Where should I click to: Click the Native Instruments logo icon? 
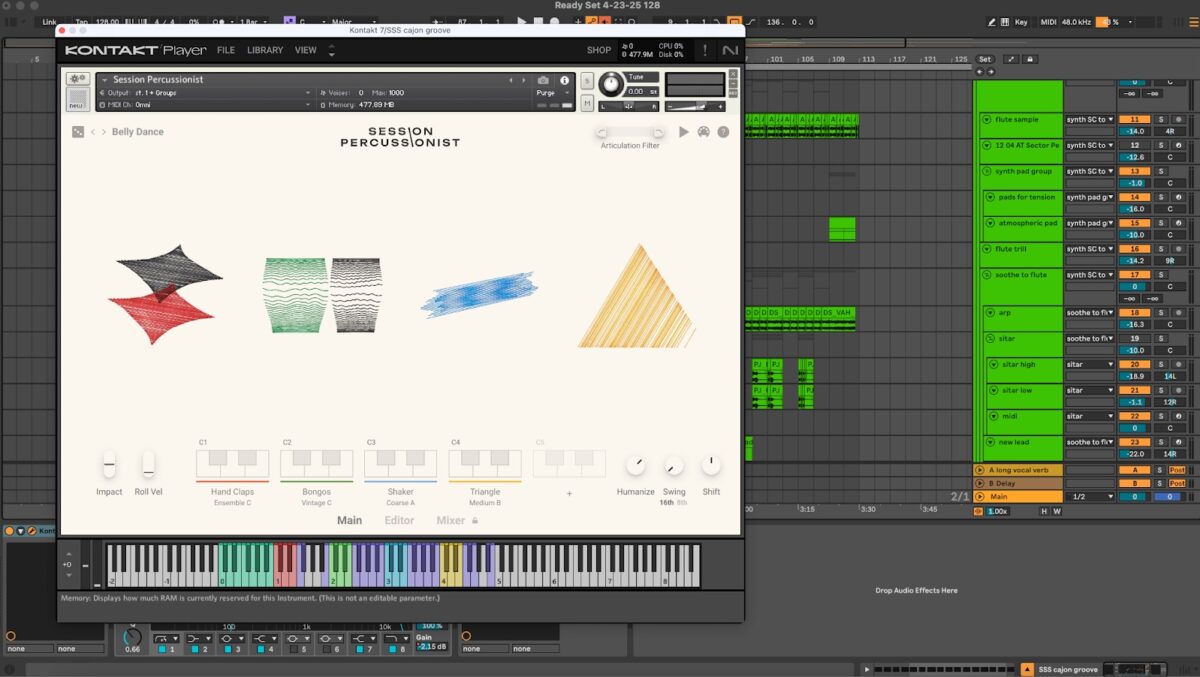pos(730,50)
